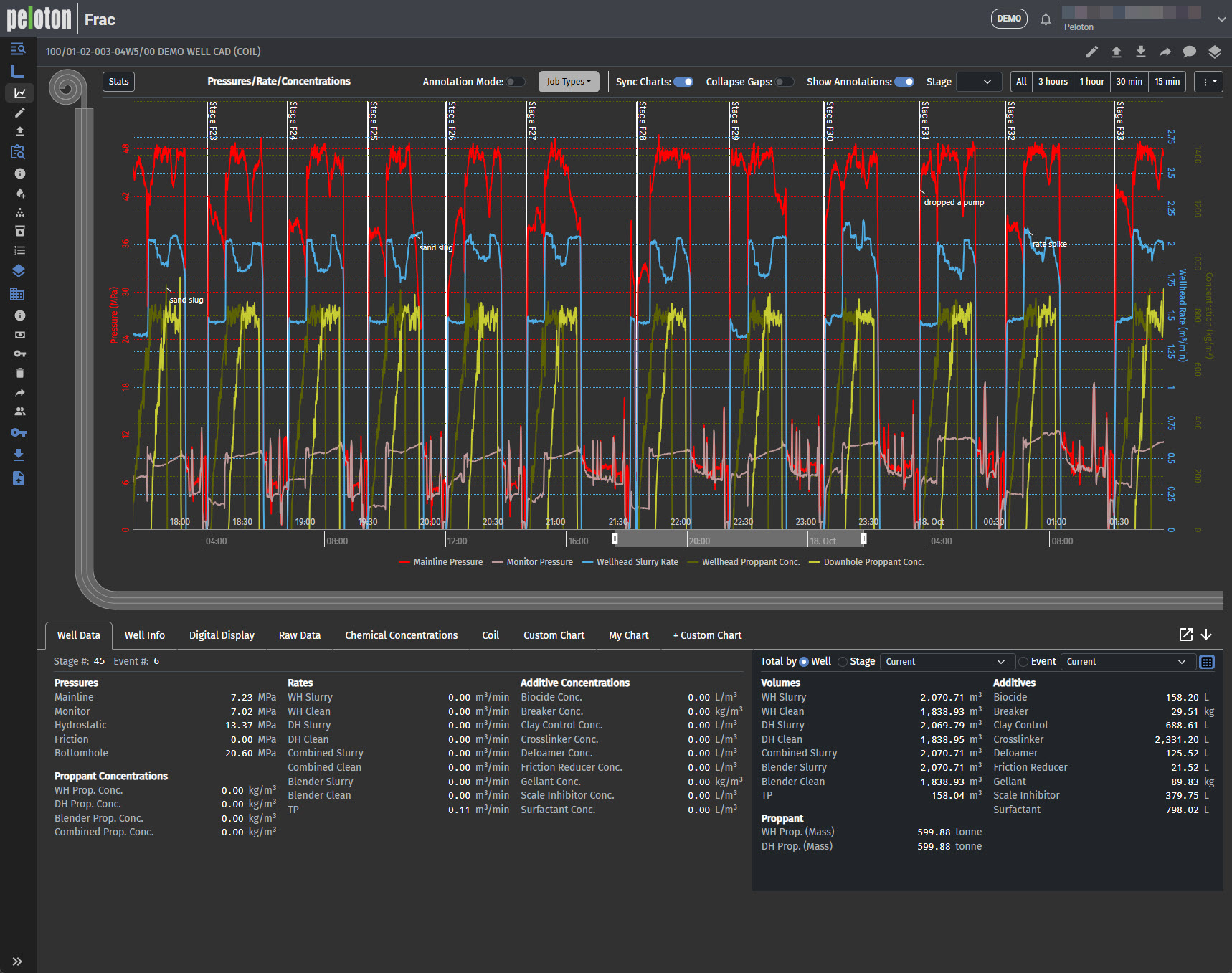Open the Raw Data tab

(300, 635)
